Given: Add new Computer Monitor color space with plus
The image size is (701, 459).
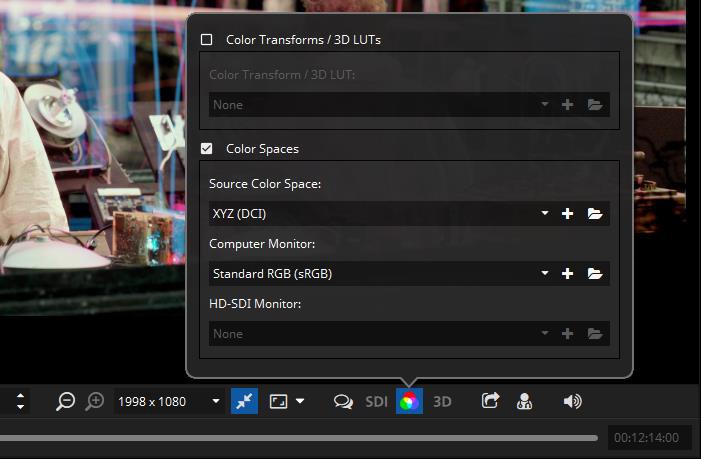Looking at the screenshot, I should tap(567, 274).
